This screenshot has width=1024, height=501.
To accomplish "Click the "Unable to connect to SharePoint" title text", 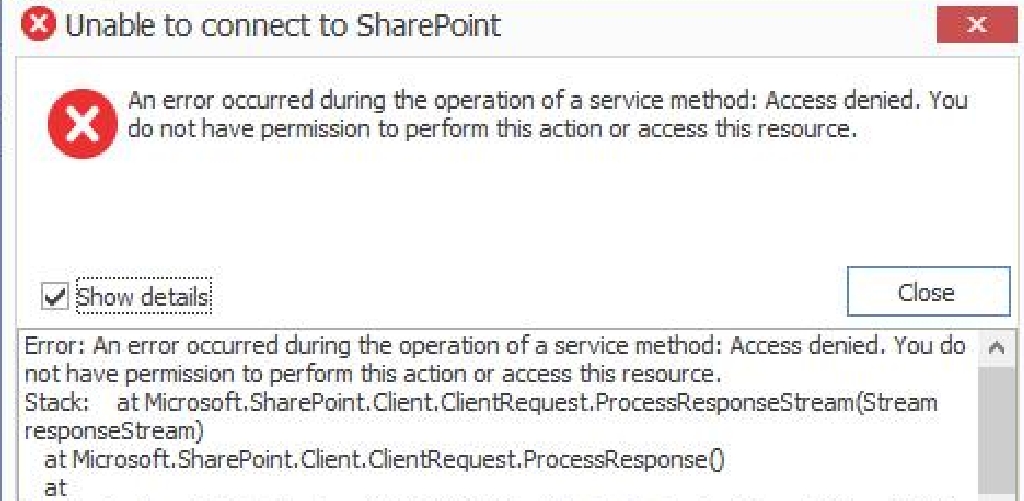I will (x=283, y=25).
